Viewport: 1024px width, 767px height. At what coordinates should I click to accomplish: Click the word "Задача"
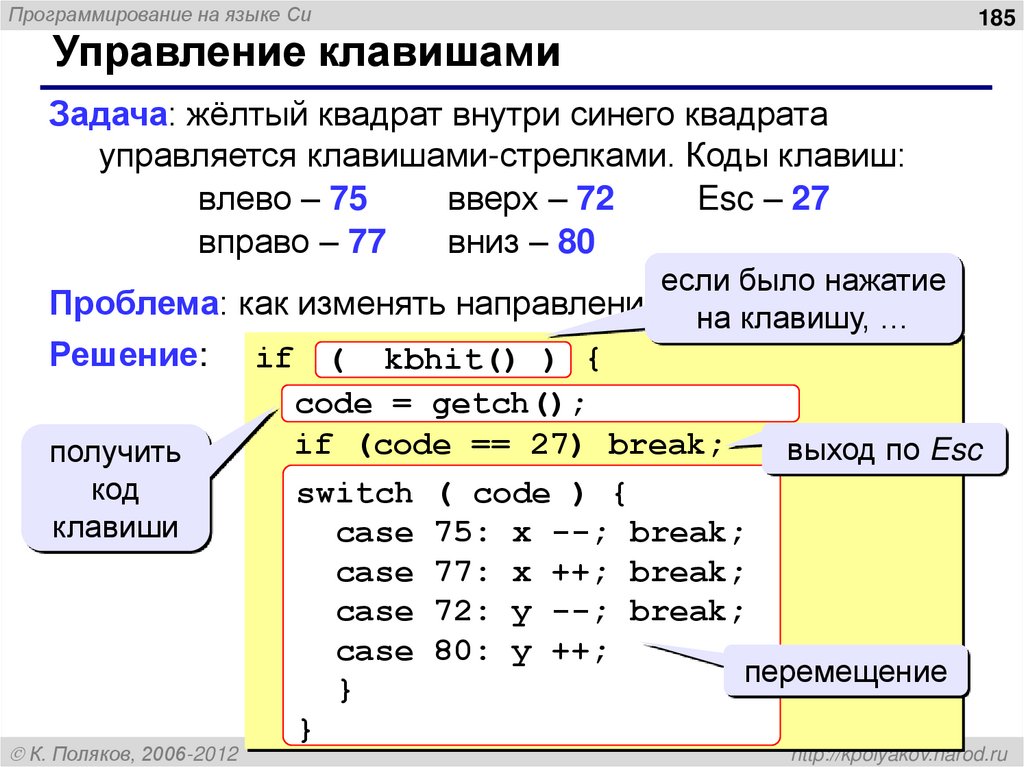click(x=108, y=114)
